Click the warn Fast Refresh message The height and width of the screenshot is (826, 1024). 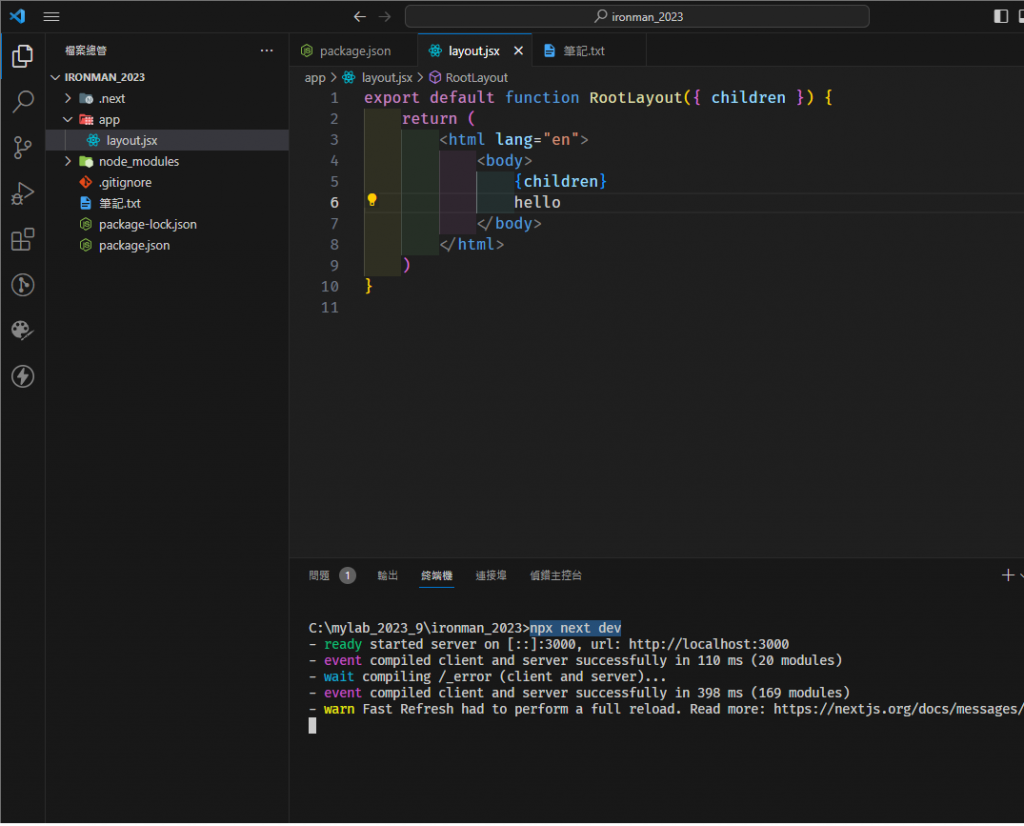click(666, 710)
